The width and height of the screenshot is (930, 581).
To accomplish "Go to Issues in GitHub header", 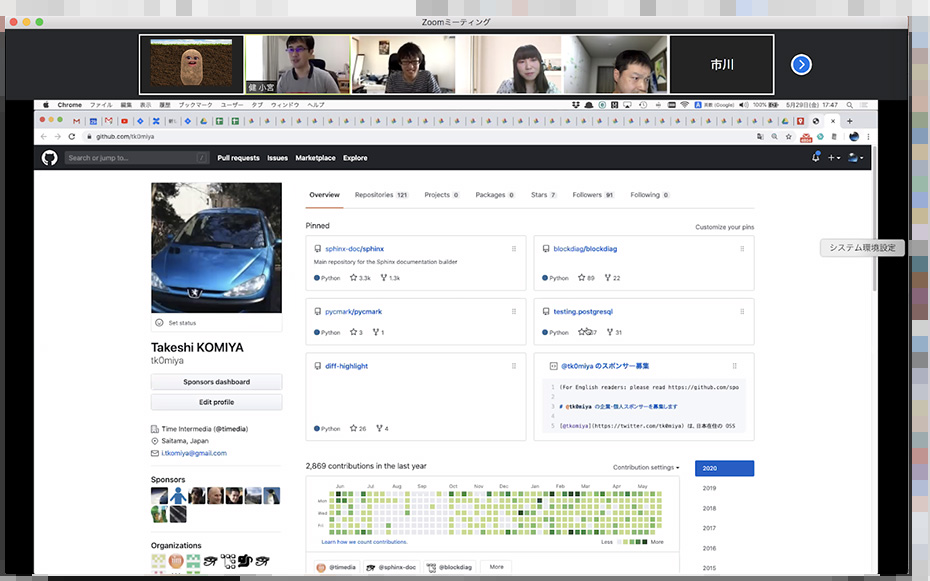I will 278,158.
